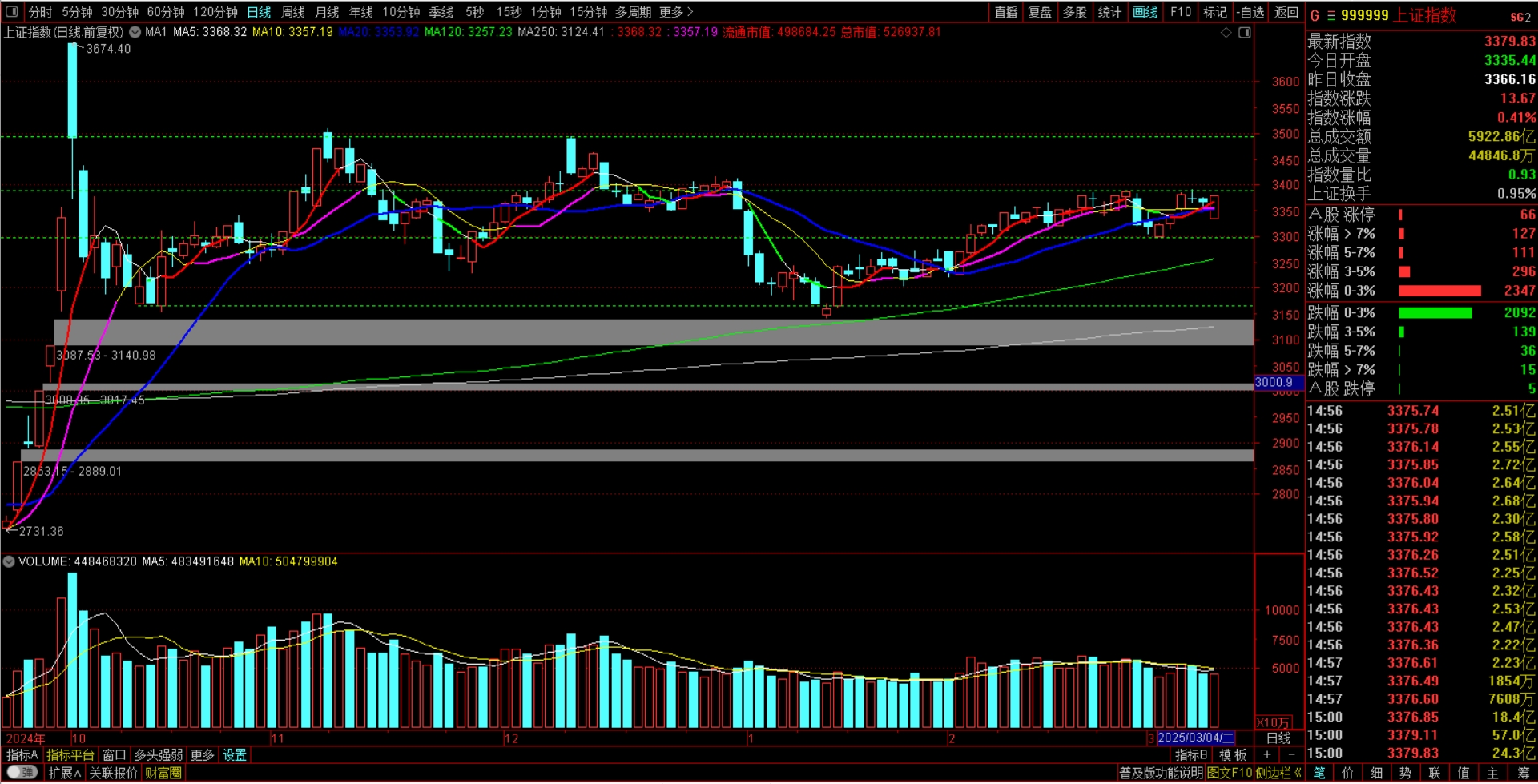Select 势 trend tab in side panel
Screen dimensions: 1538x784
point(1406,773)
